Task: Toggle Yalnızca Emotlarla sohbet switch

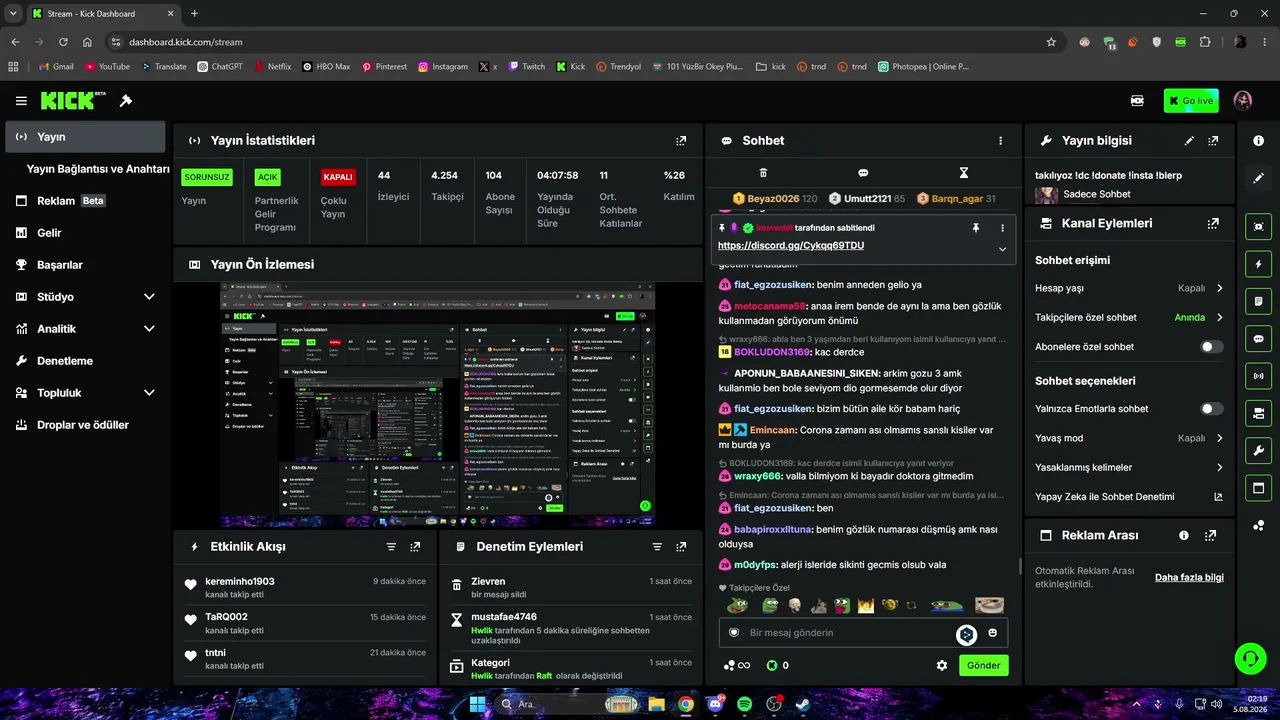Action: point(1211,409)
